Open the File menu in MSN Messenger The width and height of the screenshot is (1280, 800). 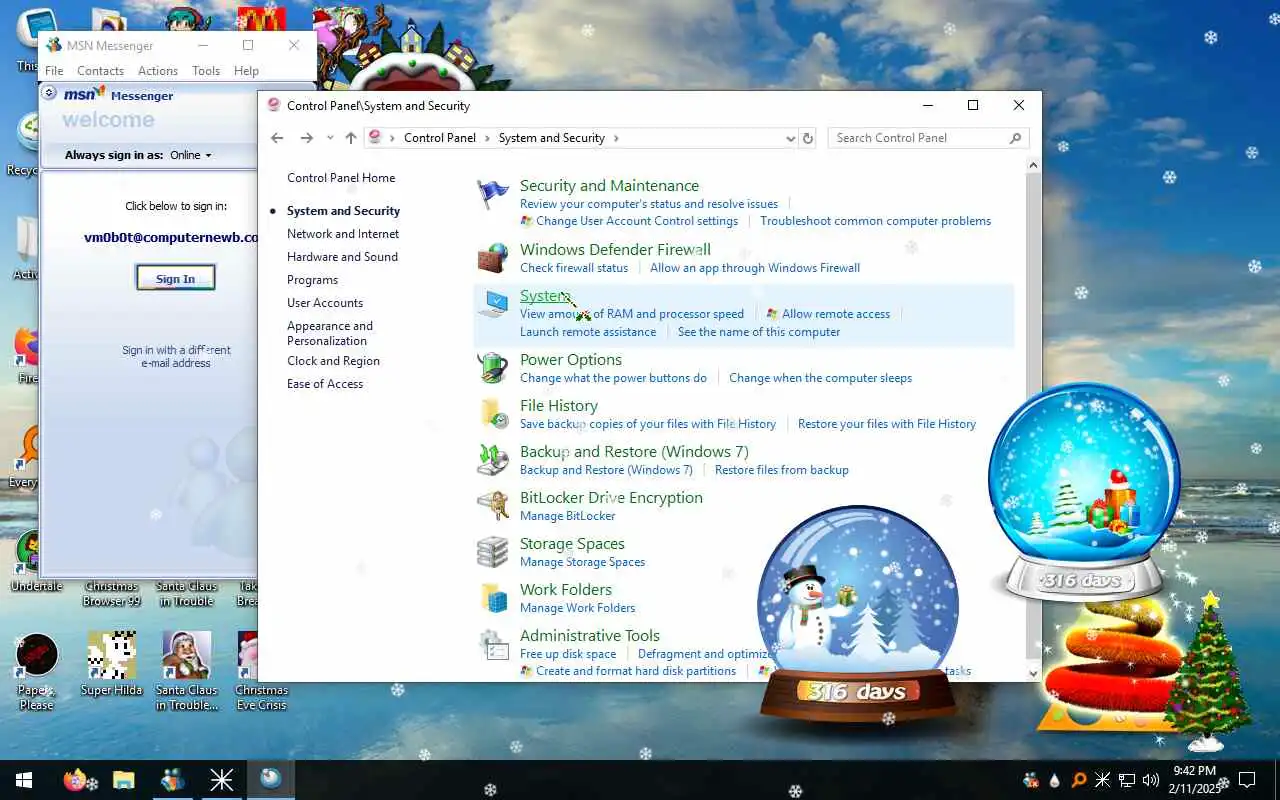(54, 71)
